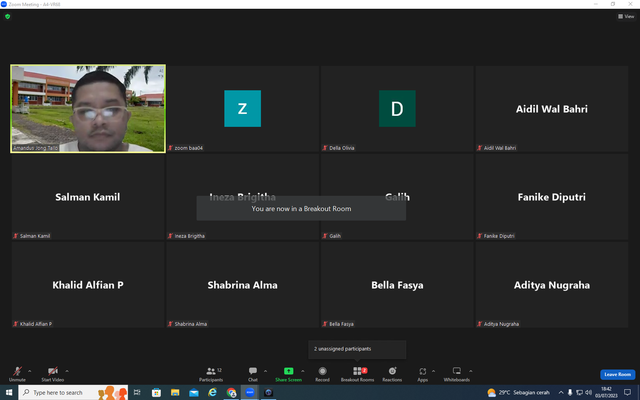Expand chat options arrow next to Chat

click(x=265, y=371)
